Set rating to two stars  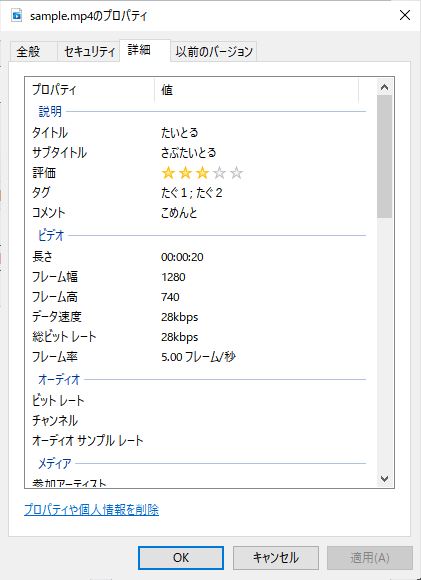click(x=185, y=173)
